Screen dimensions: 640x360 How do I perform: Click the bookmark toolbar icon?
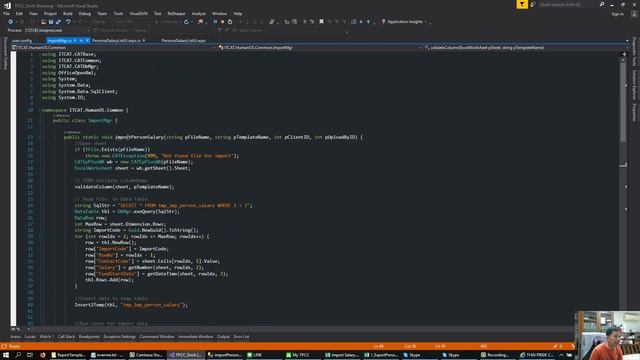pos(321,22)
